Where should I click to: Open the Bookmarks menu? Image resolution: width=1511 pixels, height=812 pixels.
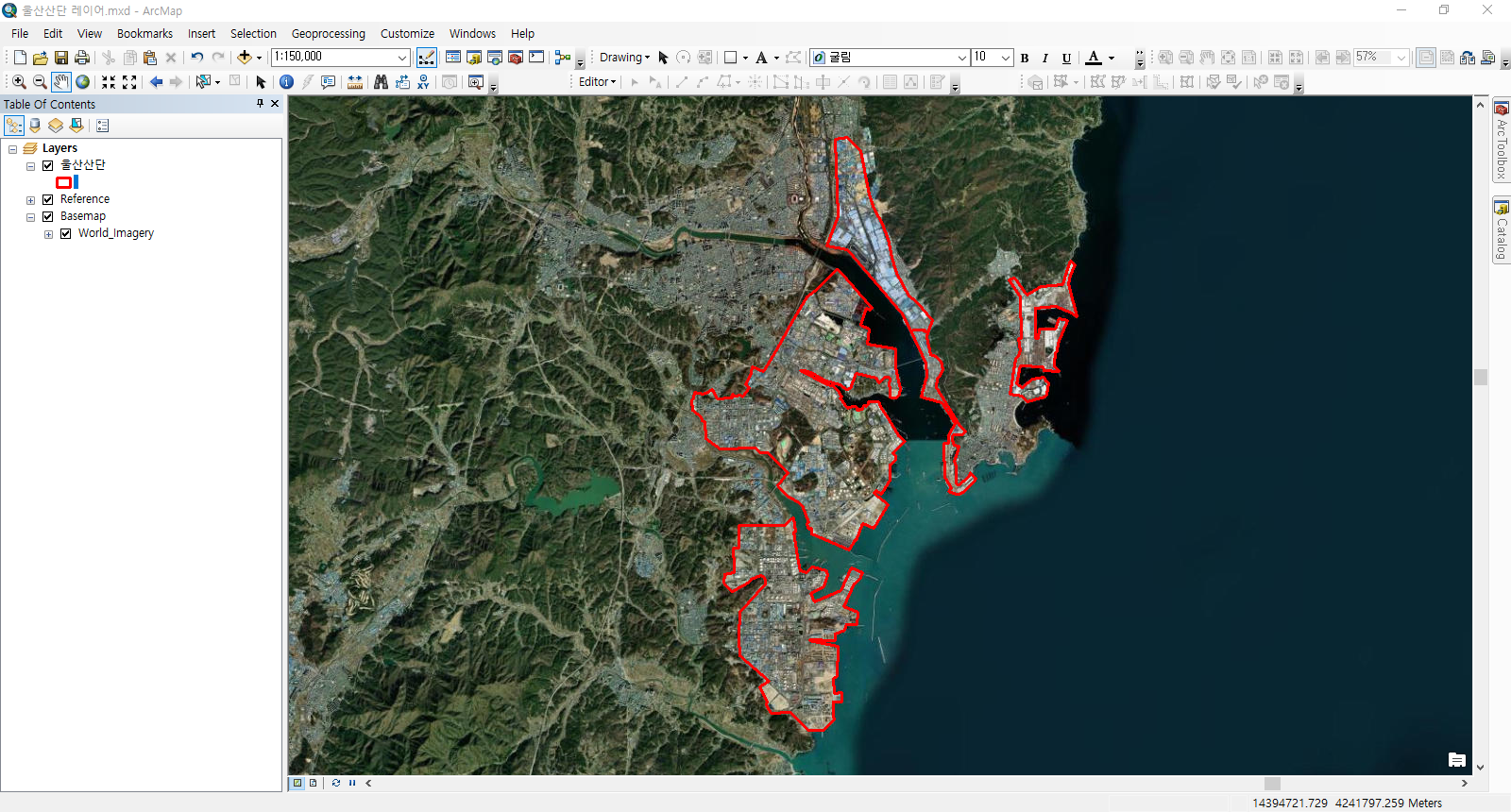point(144,33)
